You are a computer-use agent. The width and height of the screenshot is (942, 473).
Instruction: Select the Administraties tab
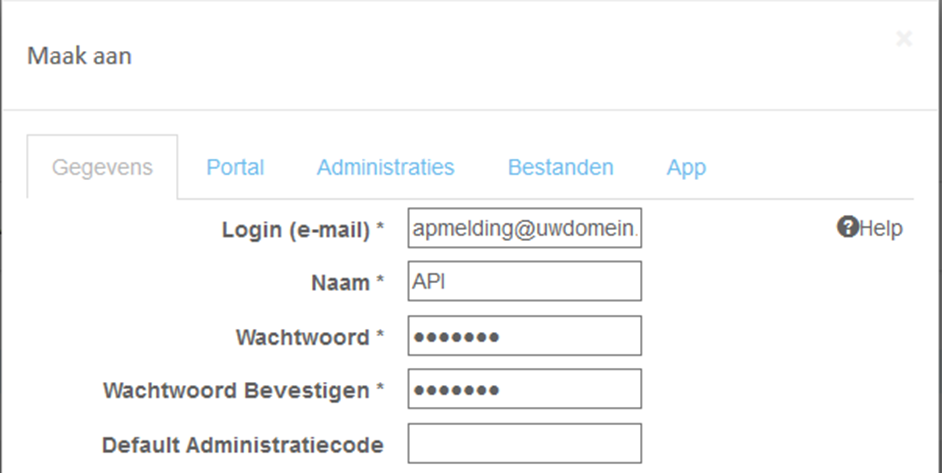pyautogui.click(x=385, y=166)
